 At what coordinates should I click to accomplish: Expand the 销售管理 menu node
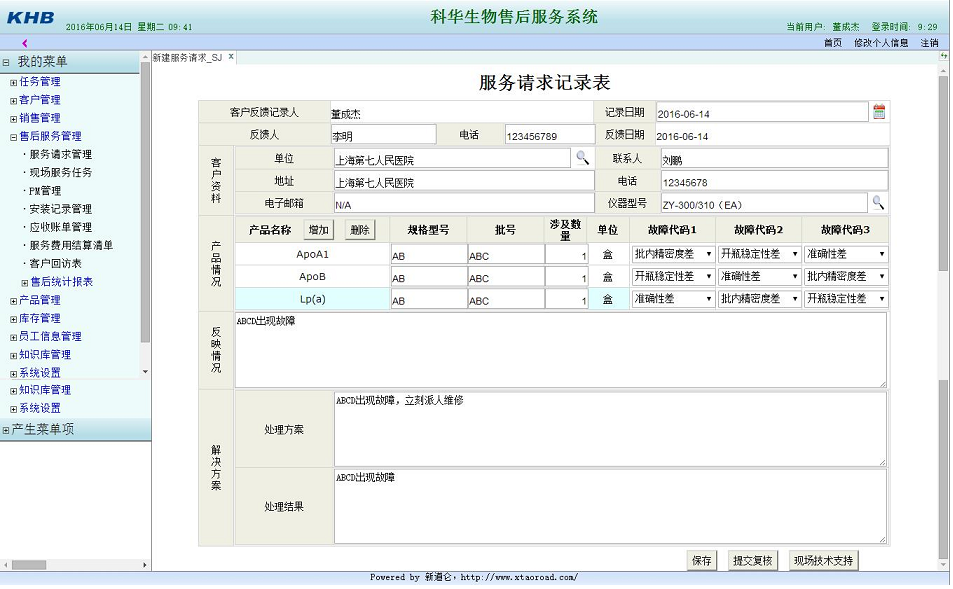coord(13,119)
